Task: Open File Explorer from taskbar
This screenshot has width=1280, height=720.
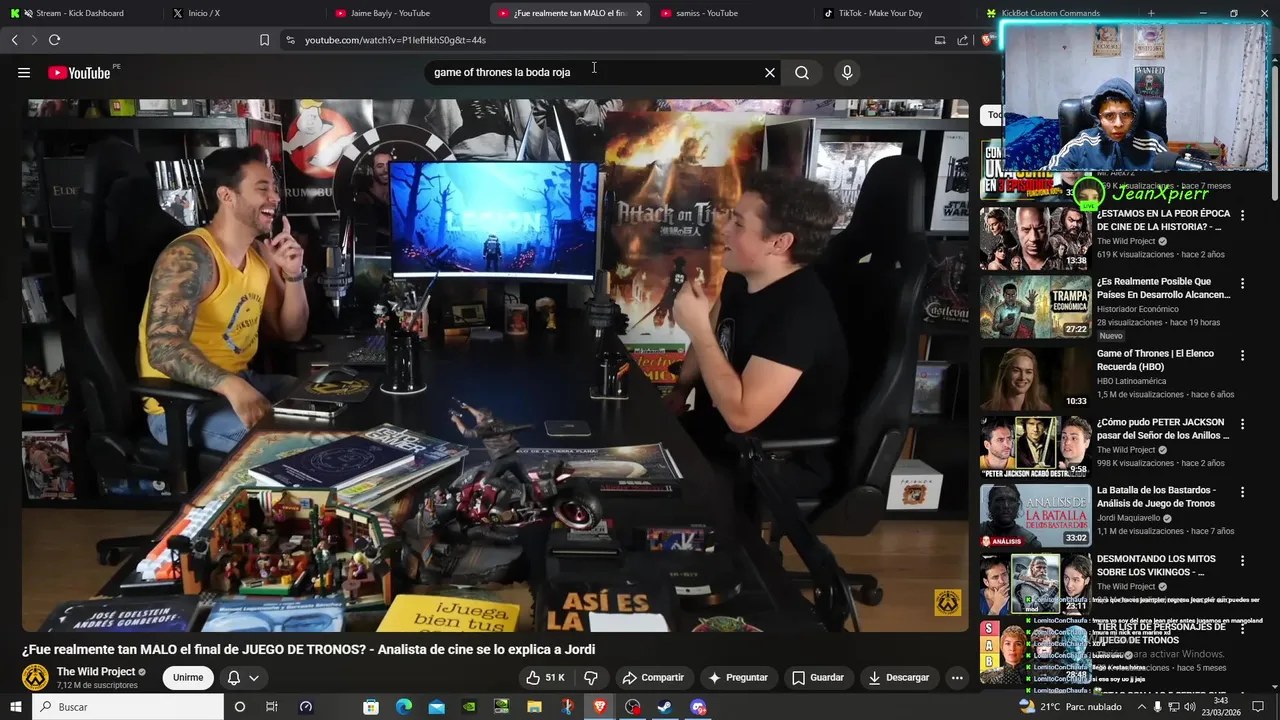Action: pyautogui.click(x=535, y=707)
